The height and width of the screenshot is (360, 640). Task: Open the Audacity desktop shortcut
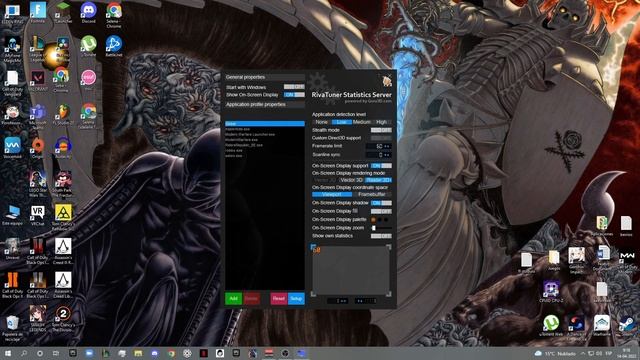pos(63,148)
